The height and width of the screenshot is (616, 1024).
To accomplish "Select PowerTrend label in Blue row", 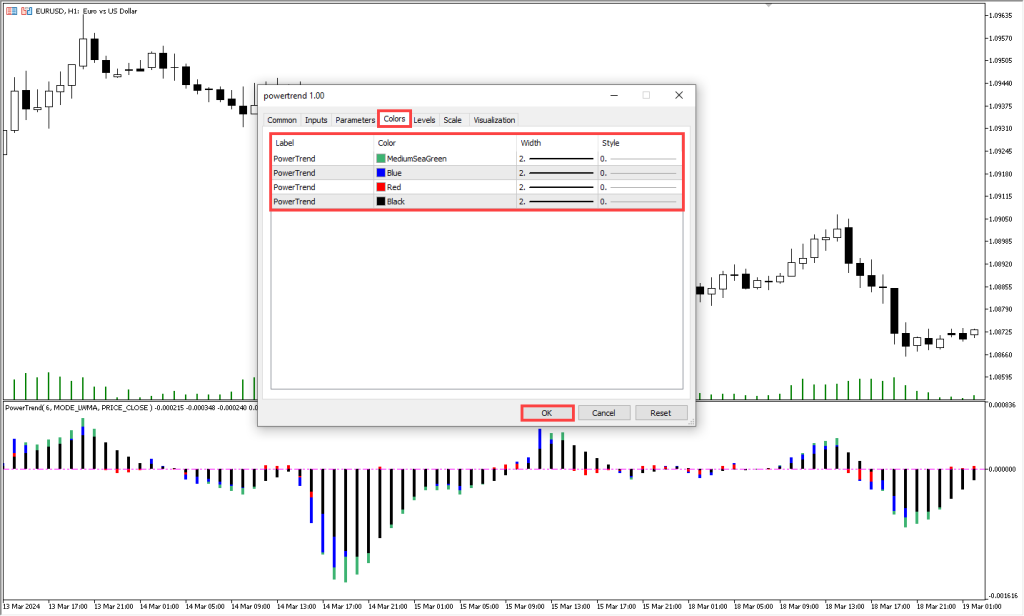I will (x=295, y=173).
